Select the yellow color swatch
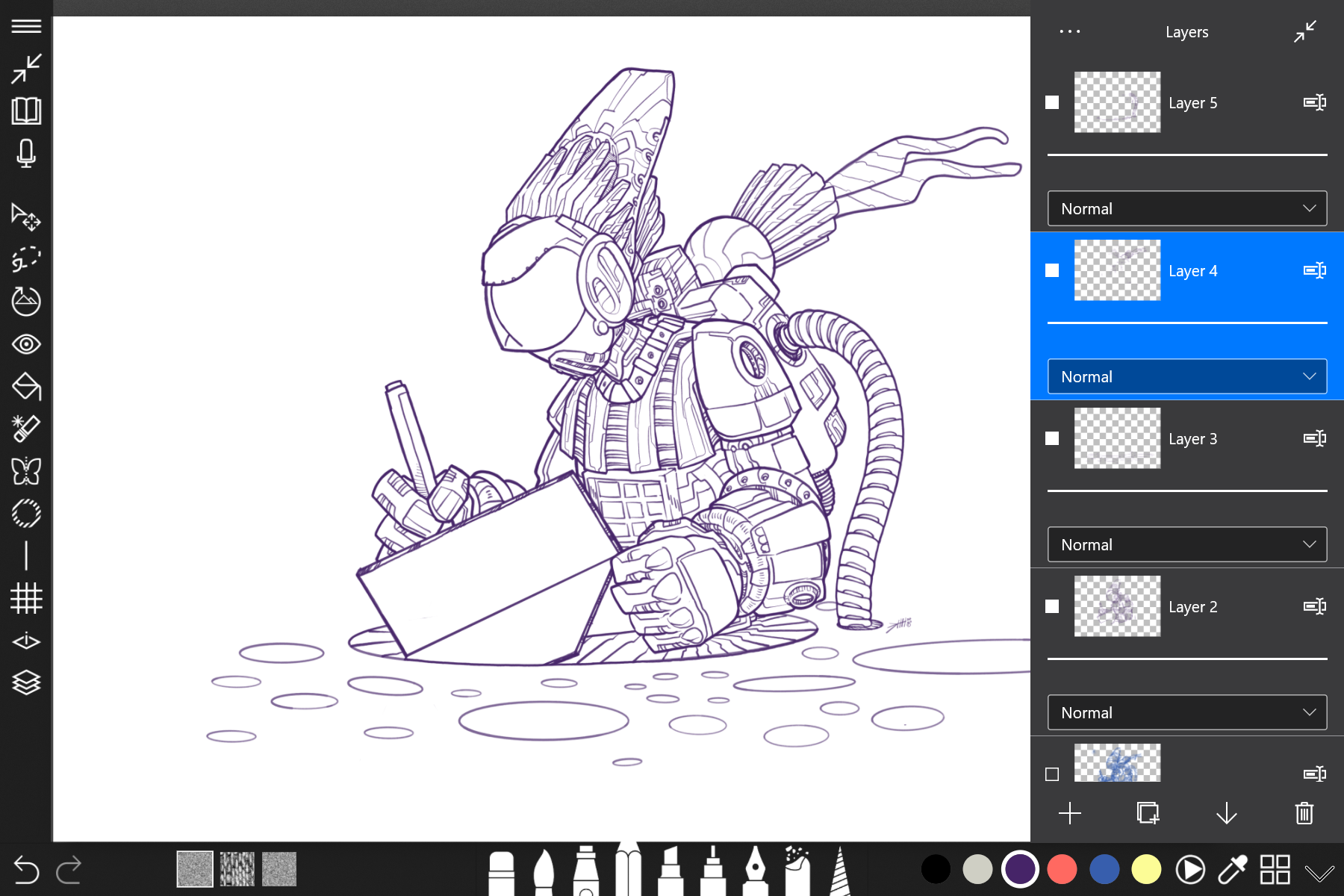This screenshot has height=896, width=1344. click(1146, 869)
